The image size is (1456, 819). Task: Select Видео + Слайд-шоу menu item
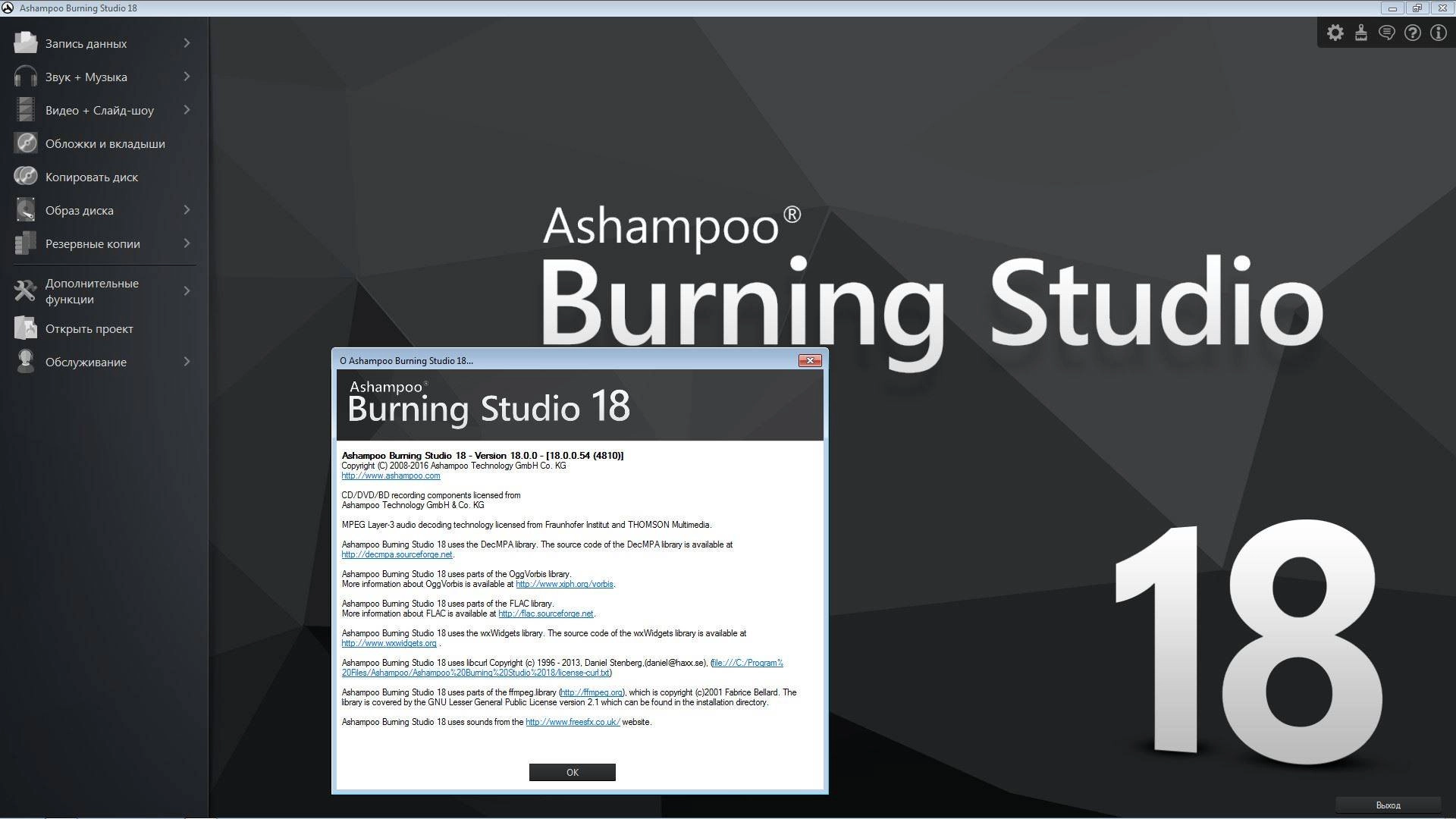click(x=104, y=110)
